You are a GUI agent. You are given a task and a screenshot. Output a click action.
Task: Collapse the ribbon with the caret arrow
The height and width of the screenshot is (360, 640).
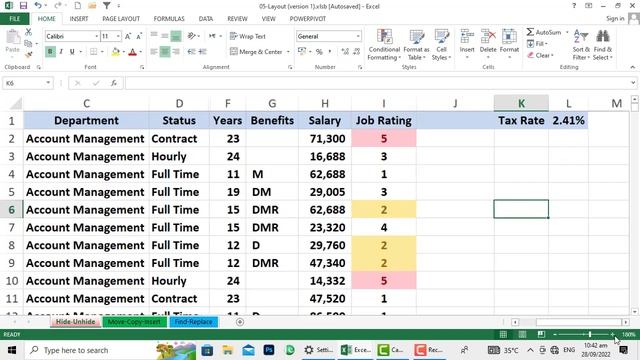click(x=633, y=67)
